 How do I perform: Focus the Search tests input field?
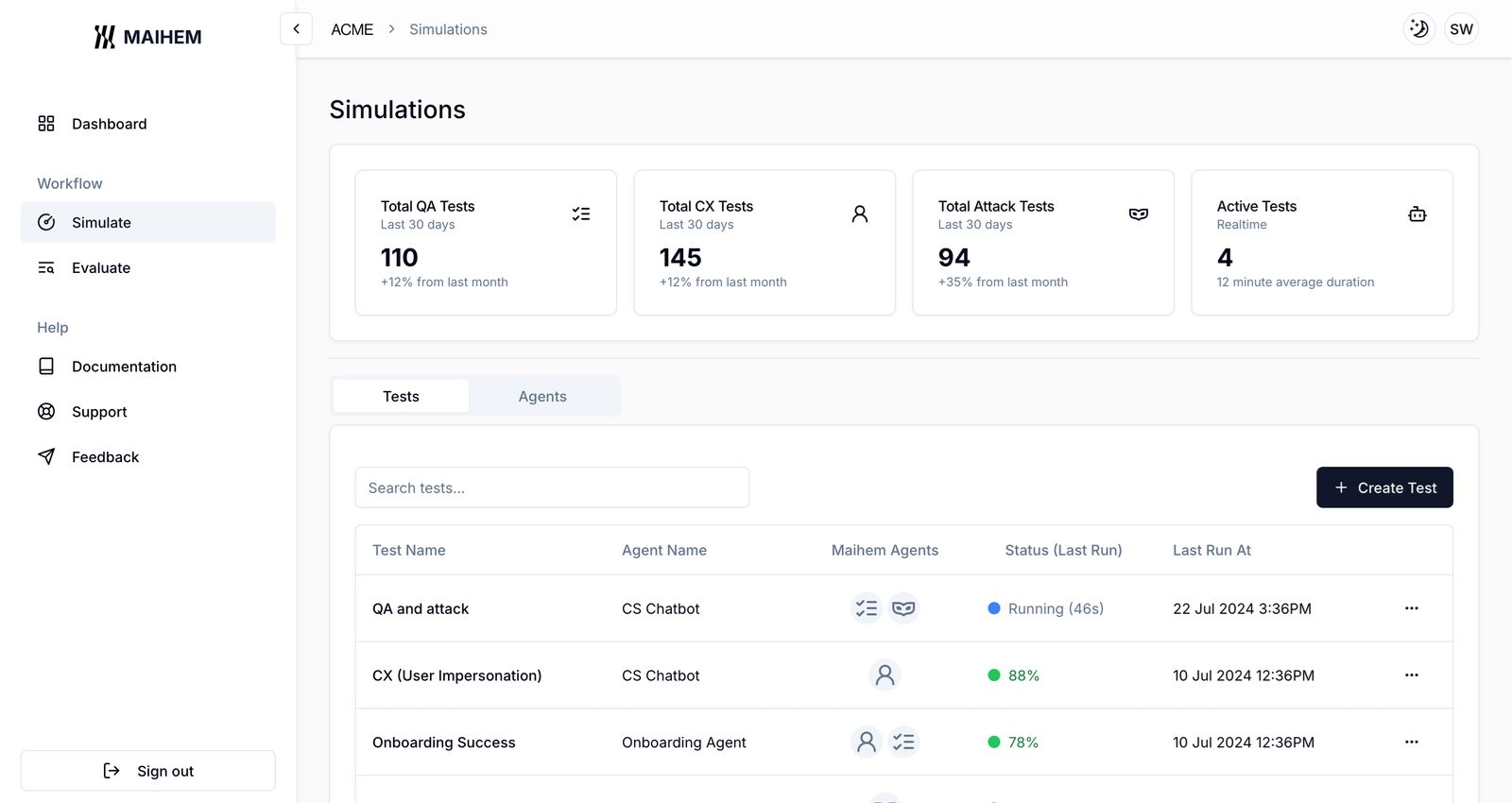pyautogui.click(x=552, y=487)
